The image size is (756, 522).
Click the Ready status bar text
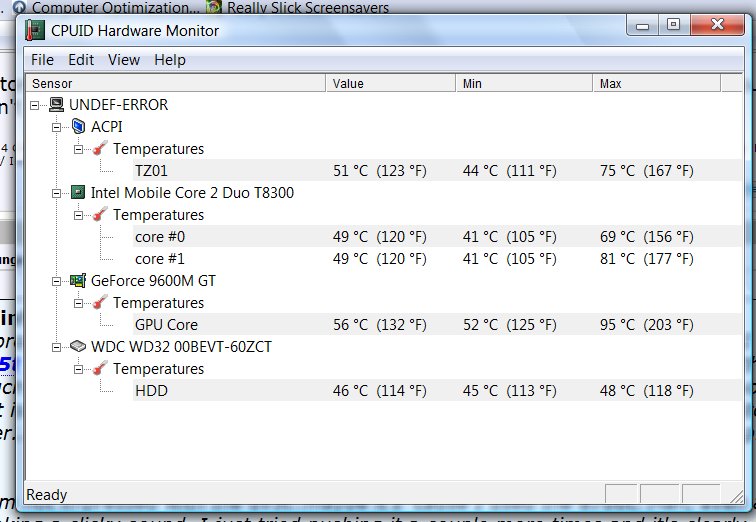coord(47,495)
